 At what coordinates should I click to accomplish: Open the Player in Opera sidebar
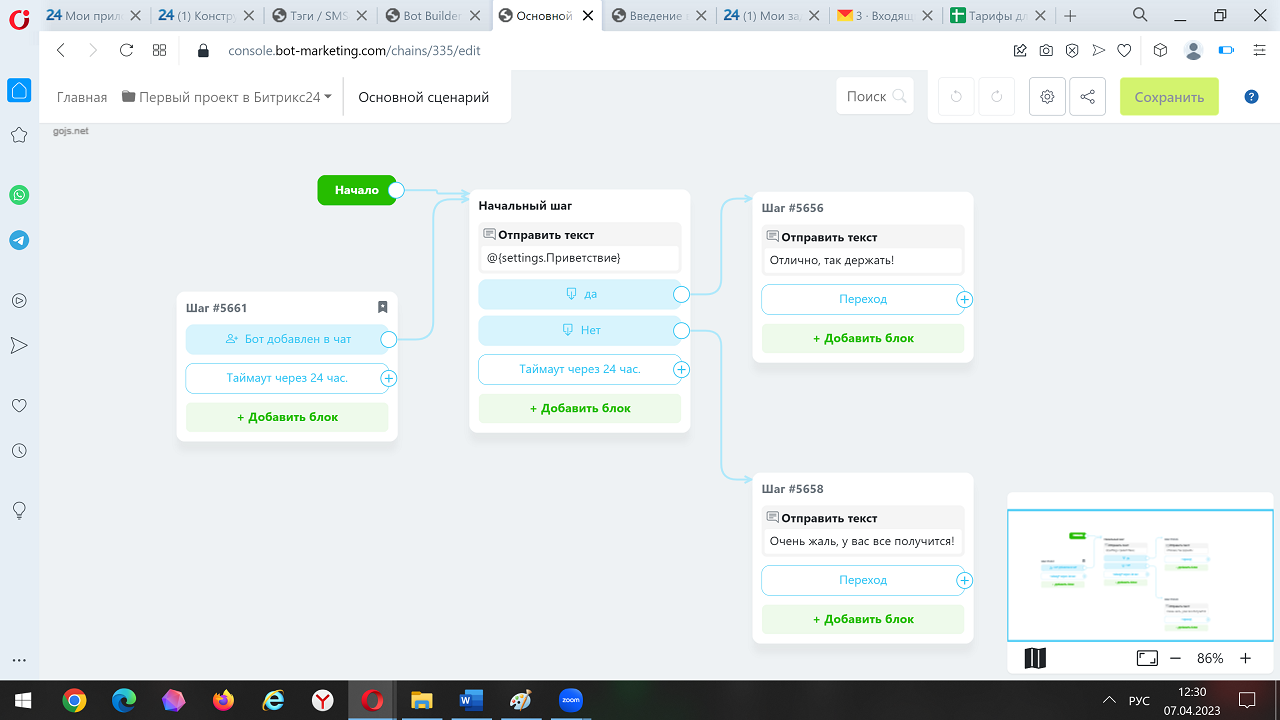coord(19,300)
